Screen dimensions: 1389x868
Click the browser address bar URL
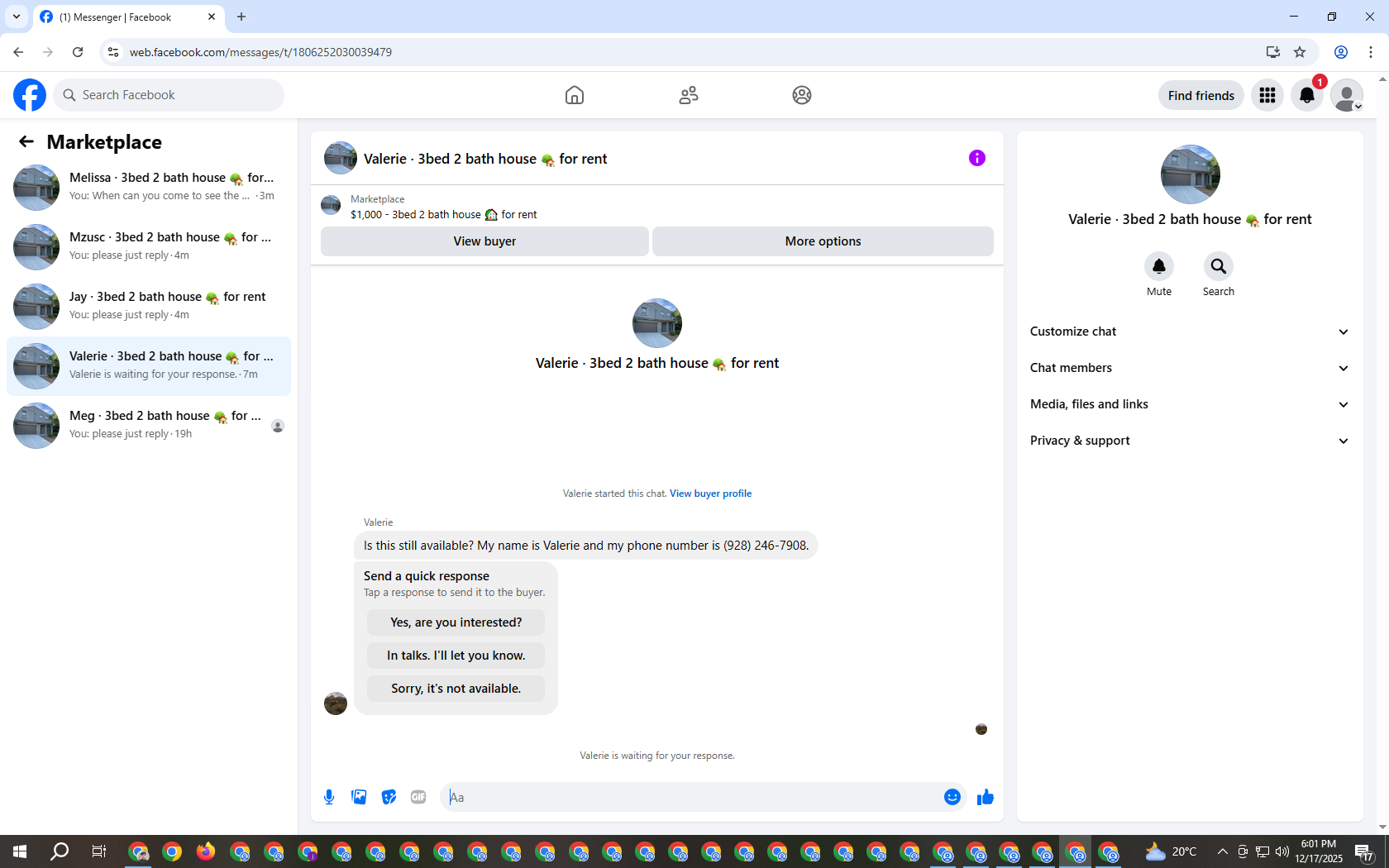(x=260, y=52)
